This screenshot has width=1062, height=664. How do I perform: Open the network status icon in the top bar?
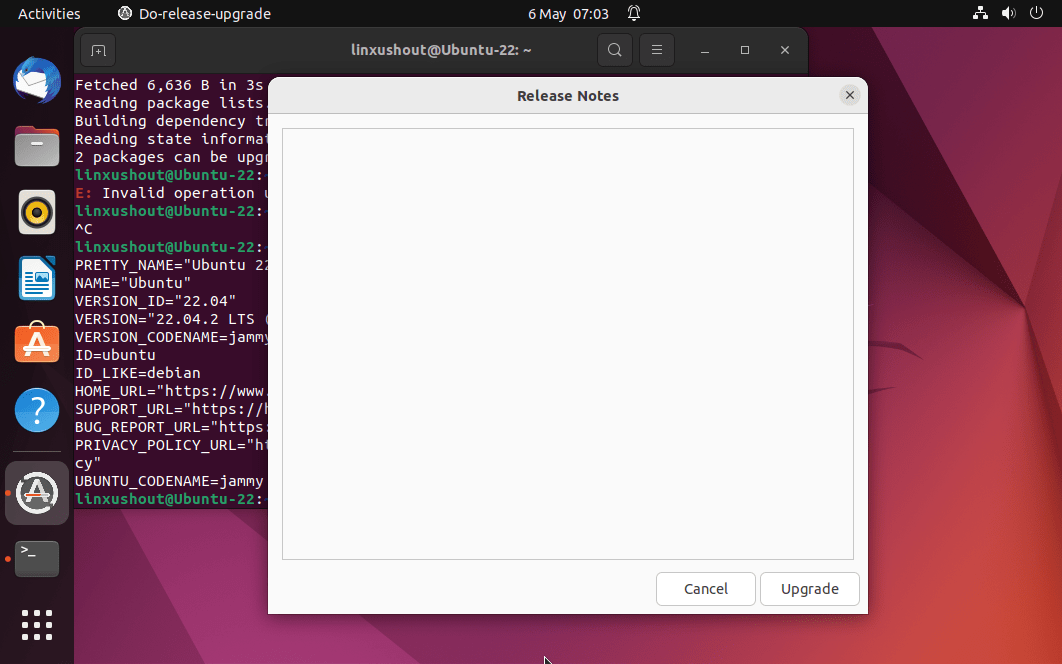pos(980,13)
